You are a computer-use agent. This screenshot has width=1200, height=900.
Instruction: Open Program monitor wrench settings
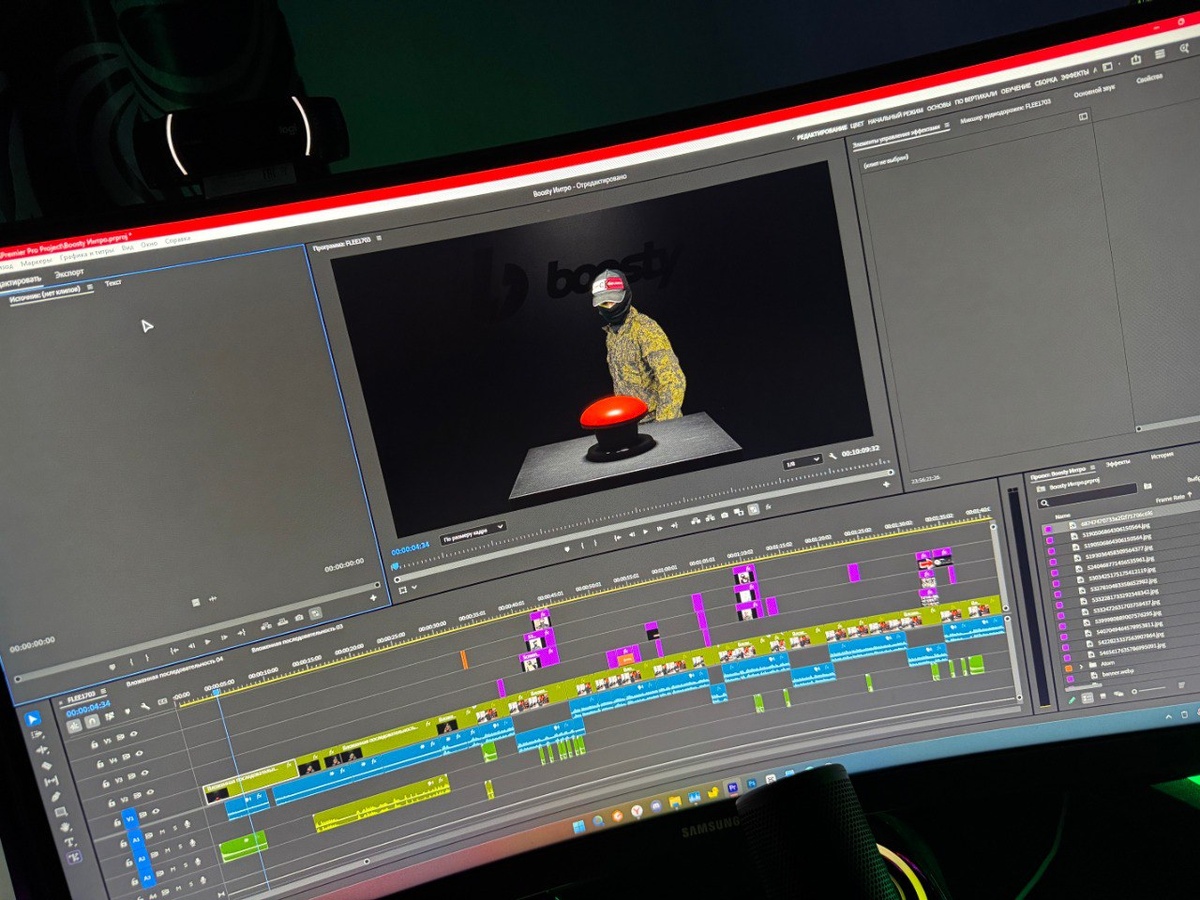coord(833,456)
